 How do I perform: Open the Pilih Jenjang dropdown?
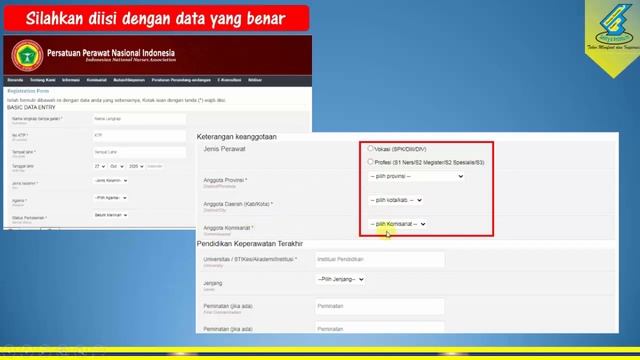[340, 280]
